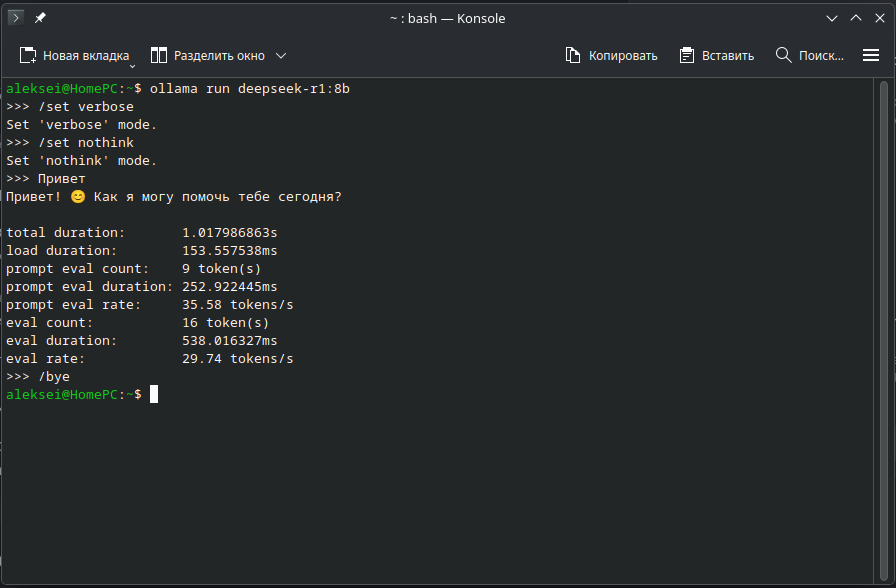Click the Вставить paste button
Viewport: 896px width, 588px height.
(717, 55)
